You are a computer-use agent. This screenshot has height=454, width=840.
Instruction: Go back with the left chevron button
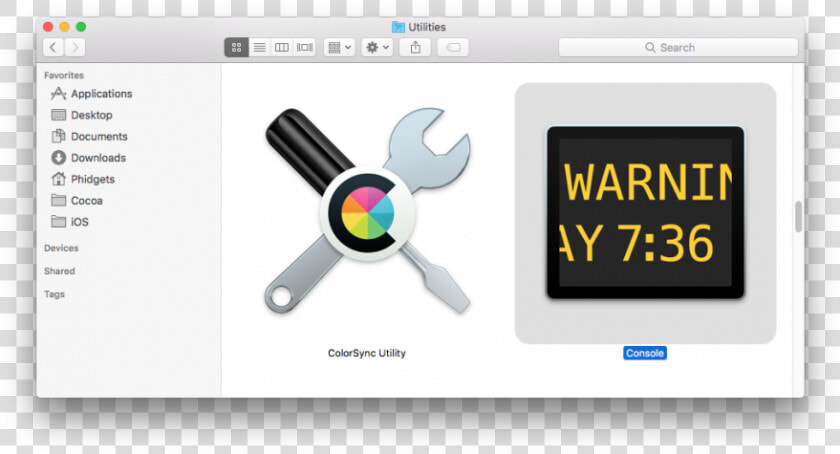[x=53, y=47]
